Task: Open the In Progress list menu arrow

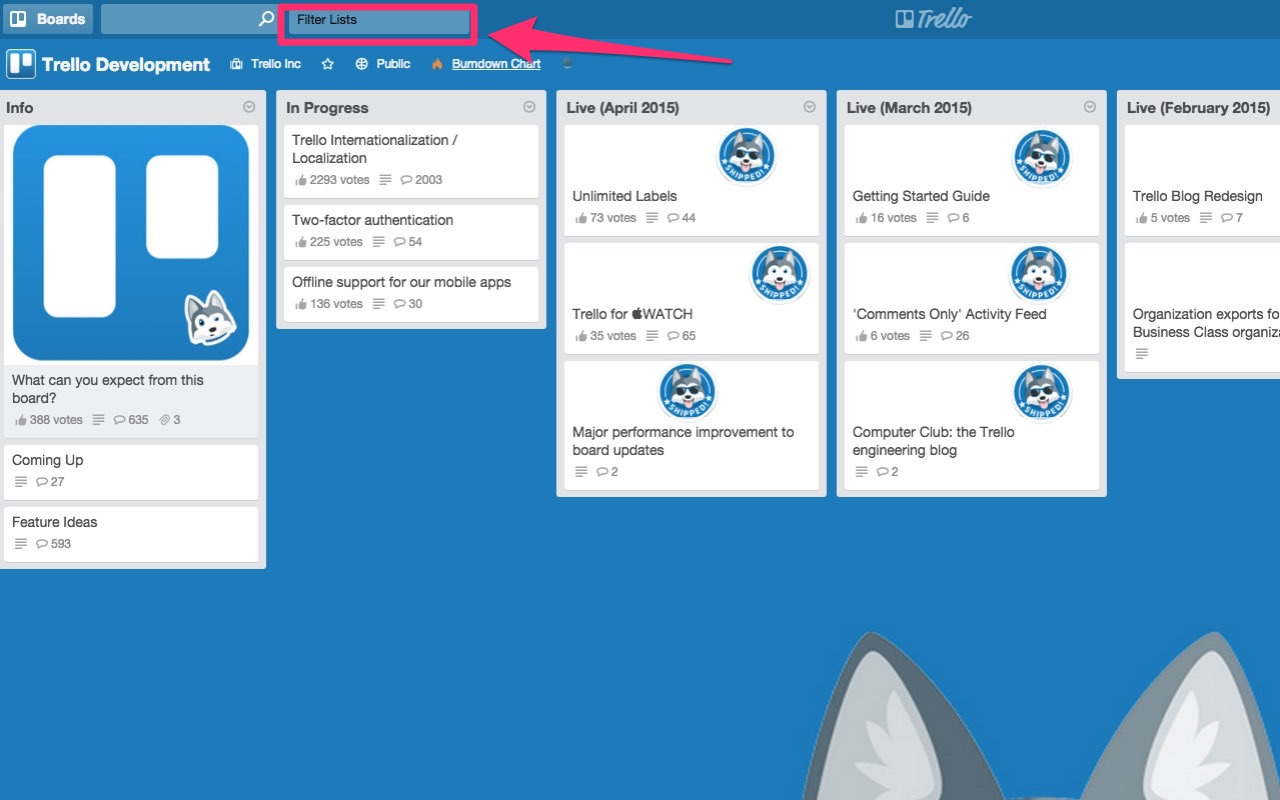Action: click(529, 107)
